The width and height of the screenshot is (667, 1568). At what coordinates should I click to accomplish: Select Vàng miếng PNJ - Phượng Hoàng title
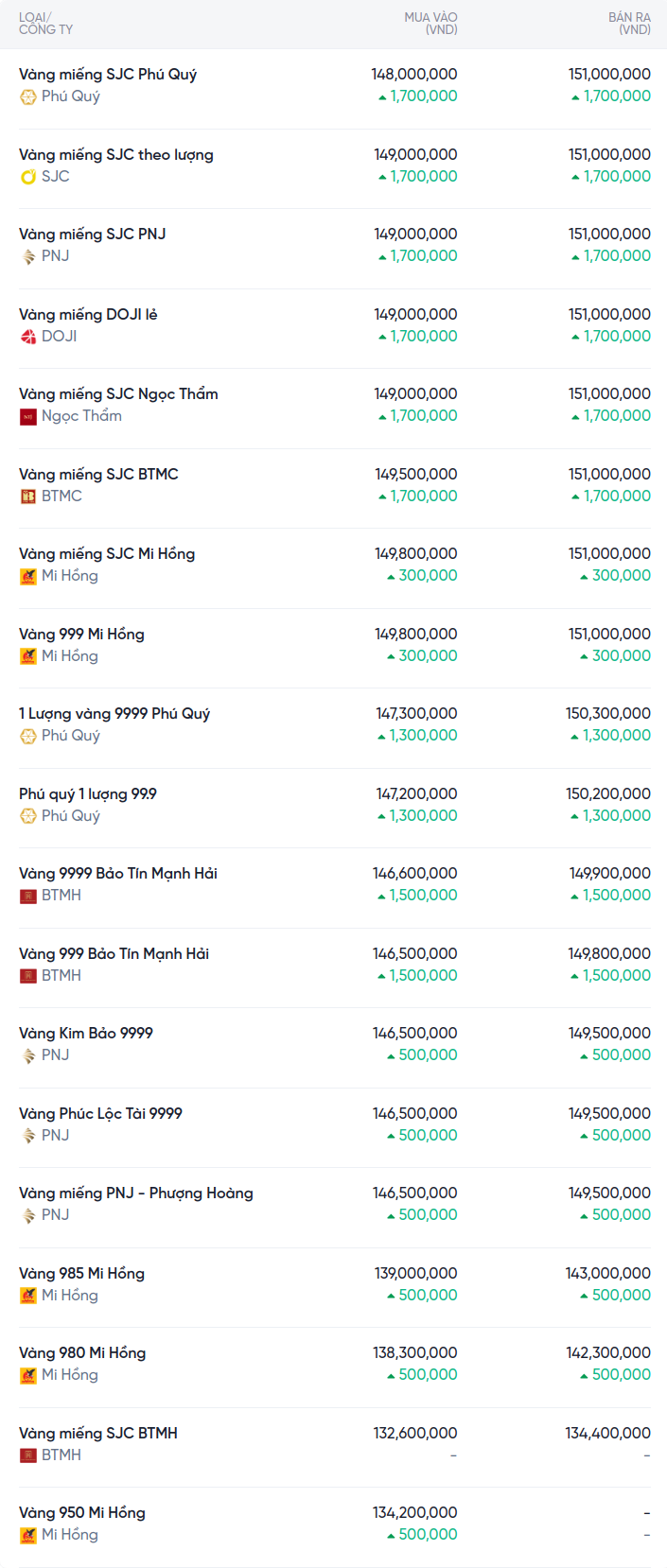[136, 1193]
